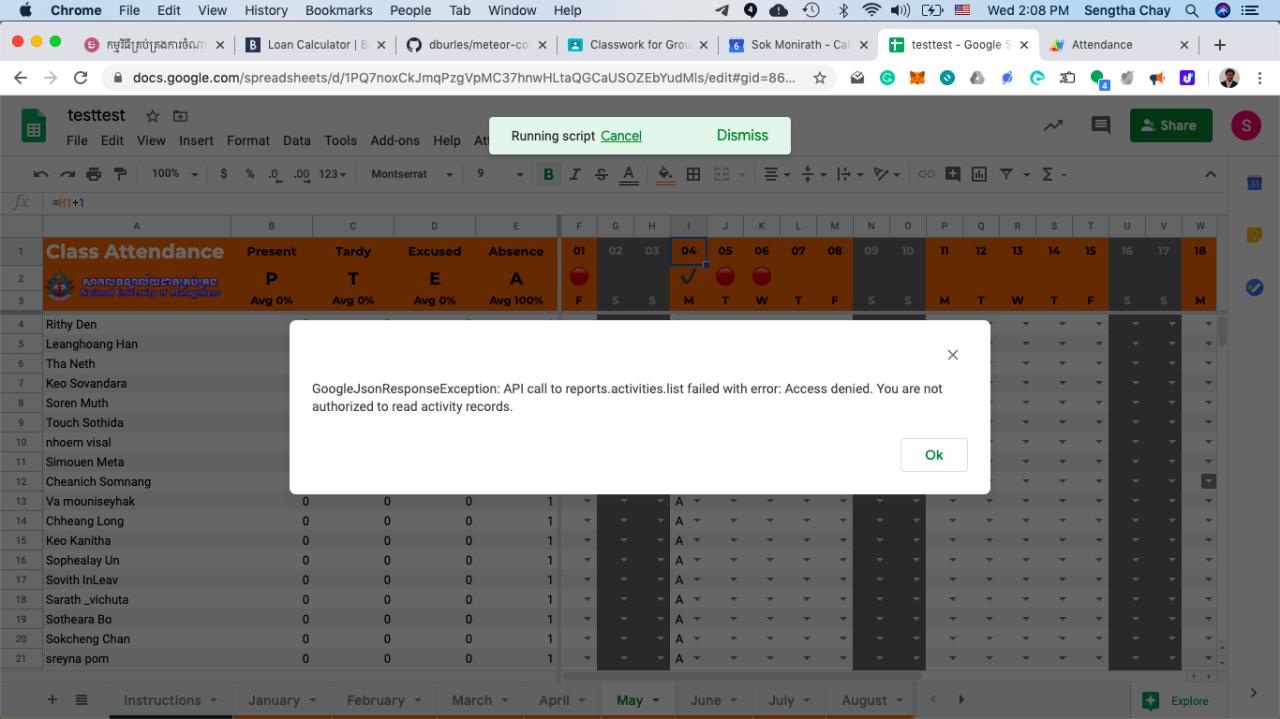Click the Insert chart icon
This screenshot has height=719, width=1280.
[x=979, y=174]
